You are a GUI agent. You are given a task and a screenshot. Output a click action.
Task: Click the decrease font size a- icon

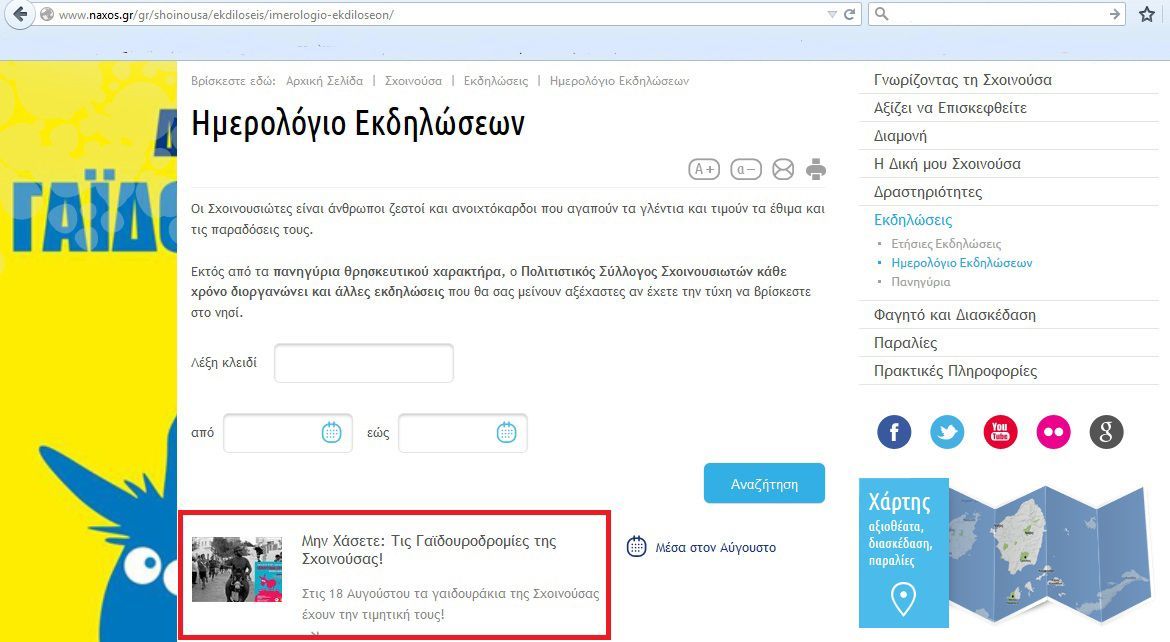tap(746, 169)
